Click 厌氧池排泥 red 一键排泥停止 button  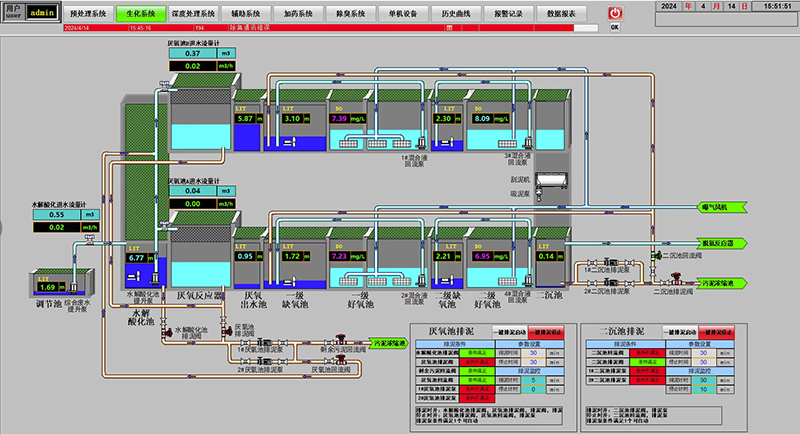(x=546, y=332)
